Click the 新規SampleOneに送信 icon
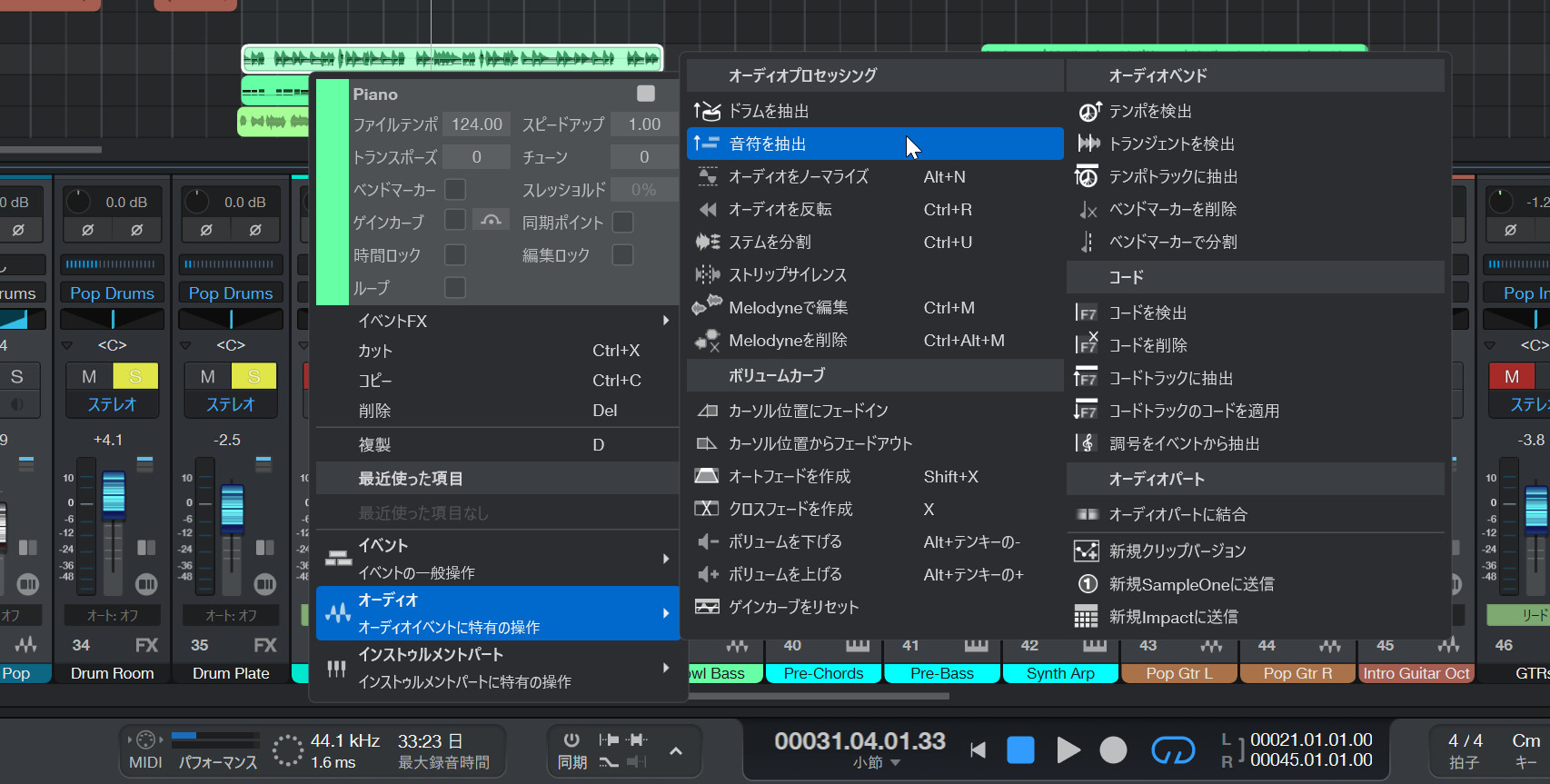Image resolution: width=1550 pixels, height=784 pixels. [x=1087, y=584]
